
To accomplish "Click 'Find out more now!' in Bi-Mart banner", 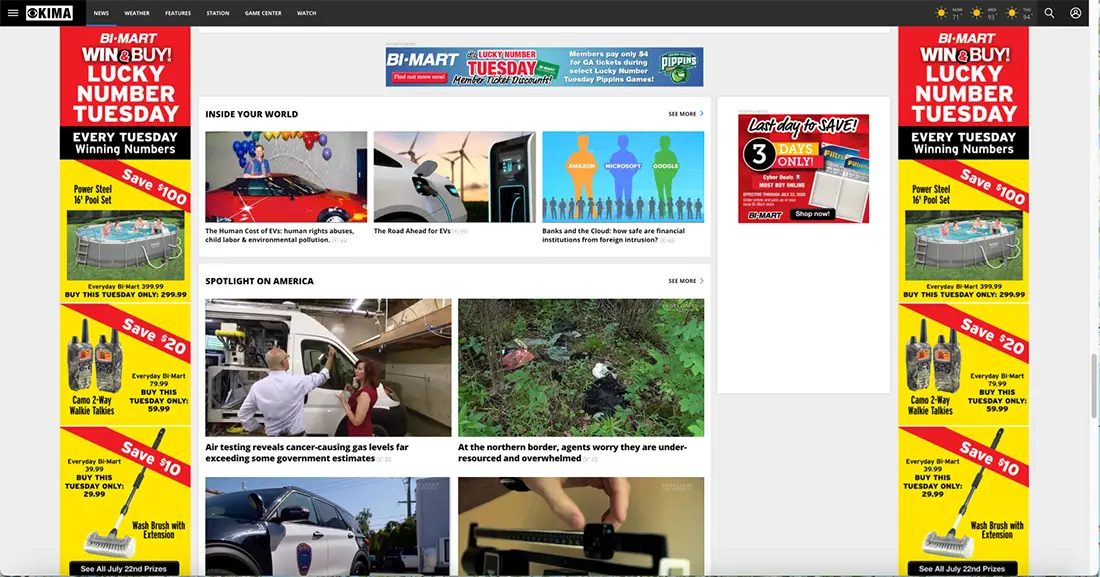I will pos(420,77).
